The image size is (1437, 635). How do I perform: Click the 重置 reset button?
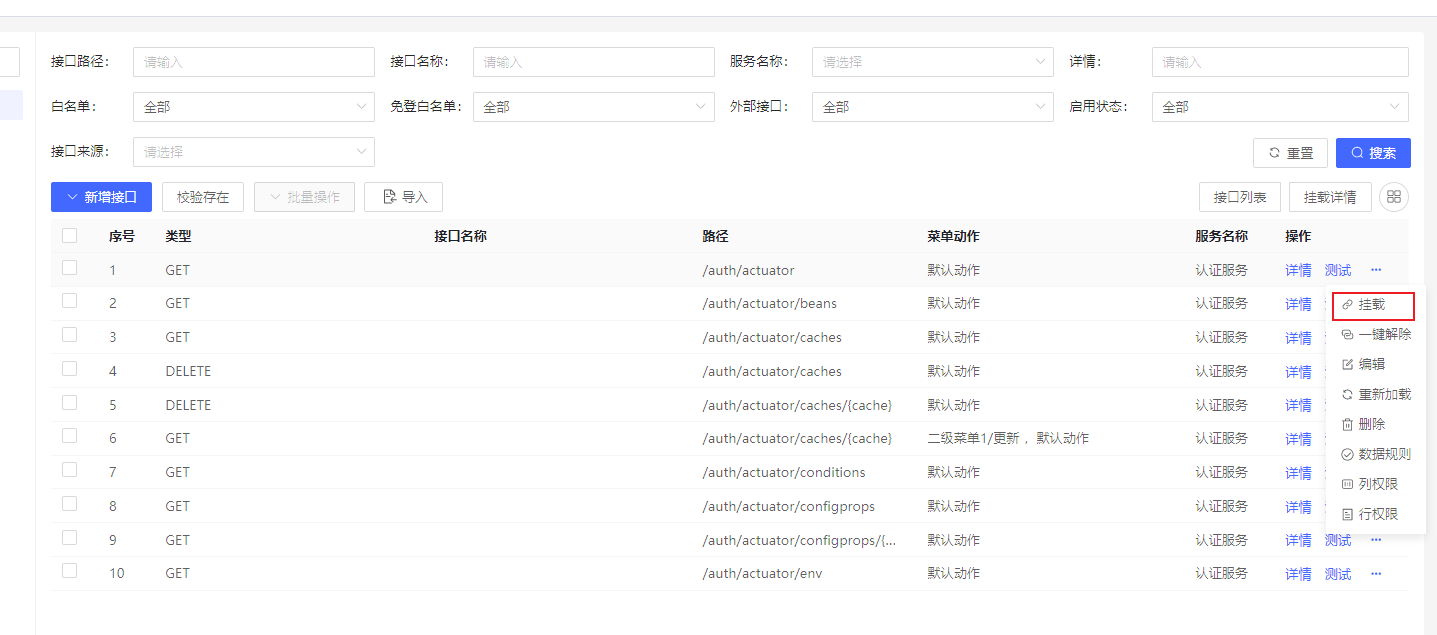[x=1290, y=153]
